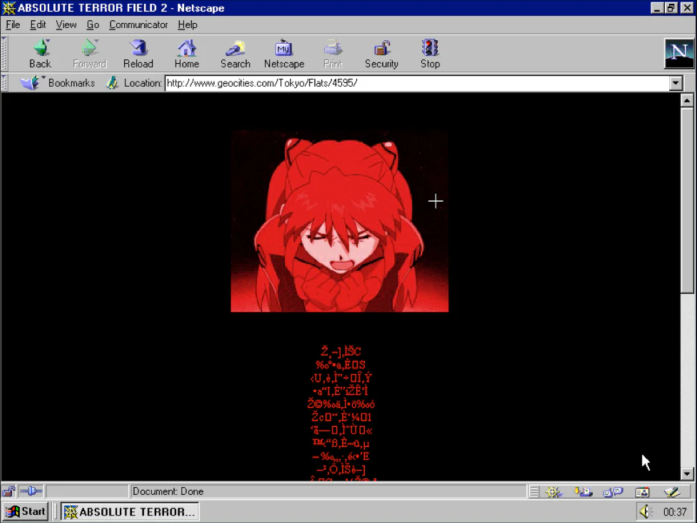Click the Back navigation icon

coord(40,53)
